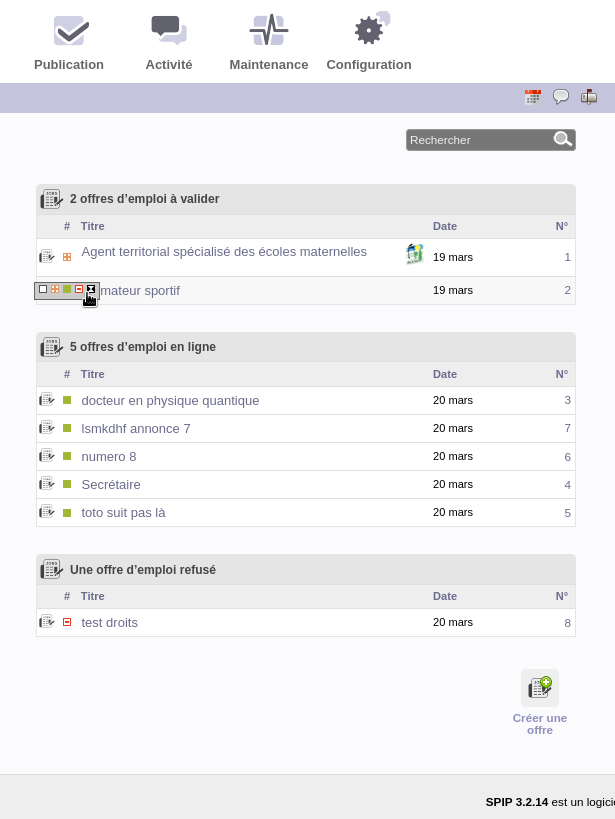Open the offer ending in 'mateur sportif'
Image resolution: width=615 pixels, height=819 pixels.
[x=140, y=290]
